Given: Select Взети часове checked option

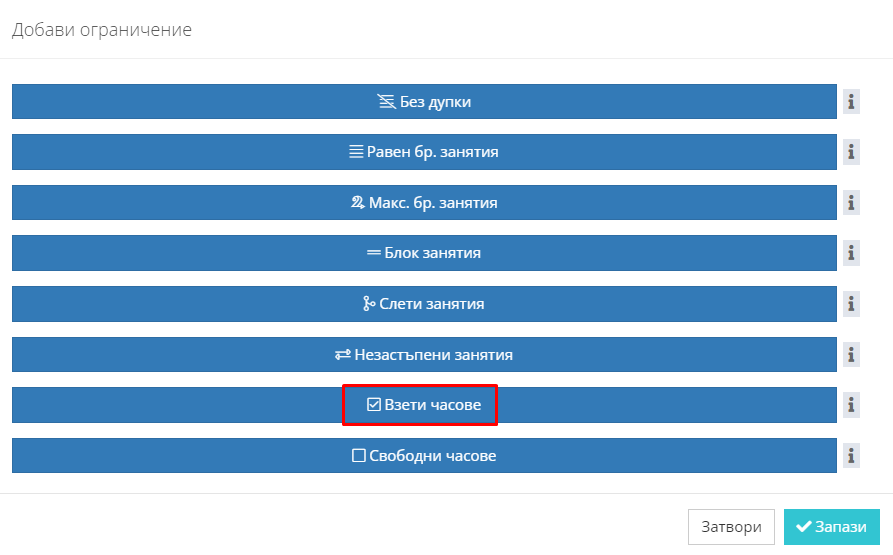Looking at the screenshot, I should point(424,405).
